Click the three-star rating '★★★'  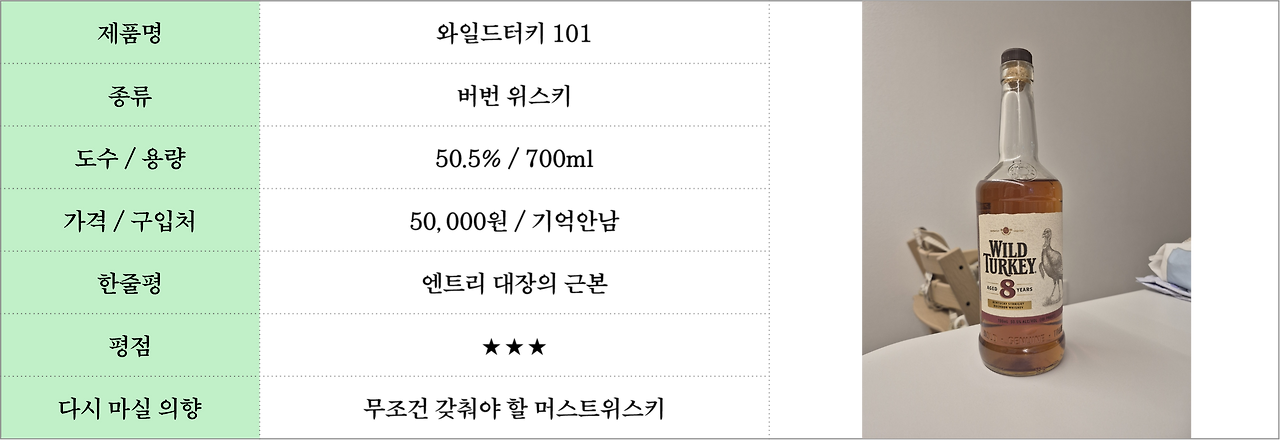514,347
